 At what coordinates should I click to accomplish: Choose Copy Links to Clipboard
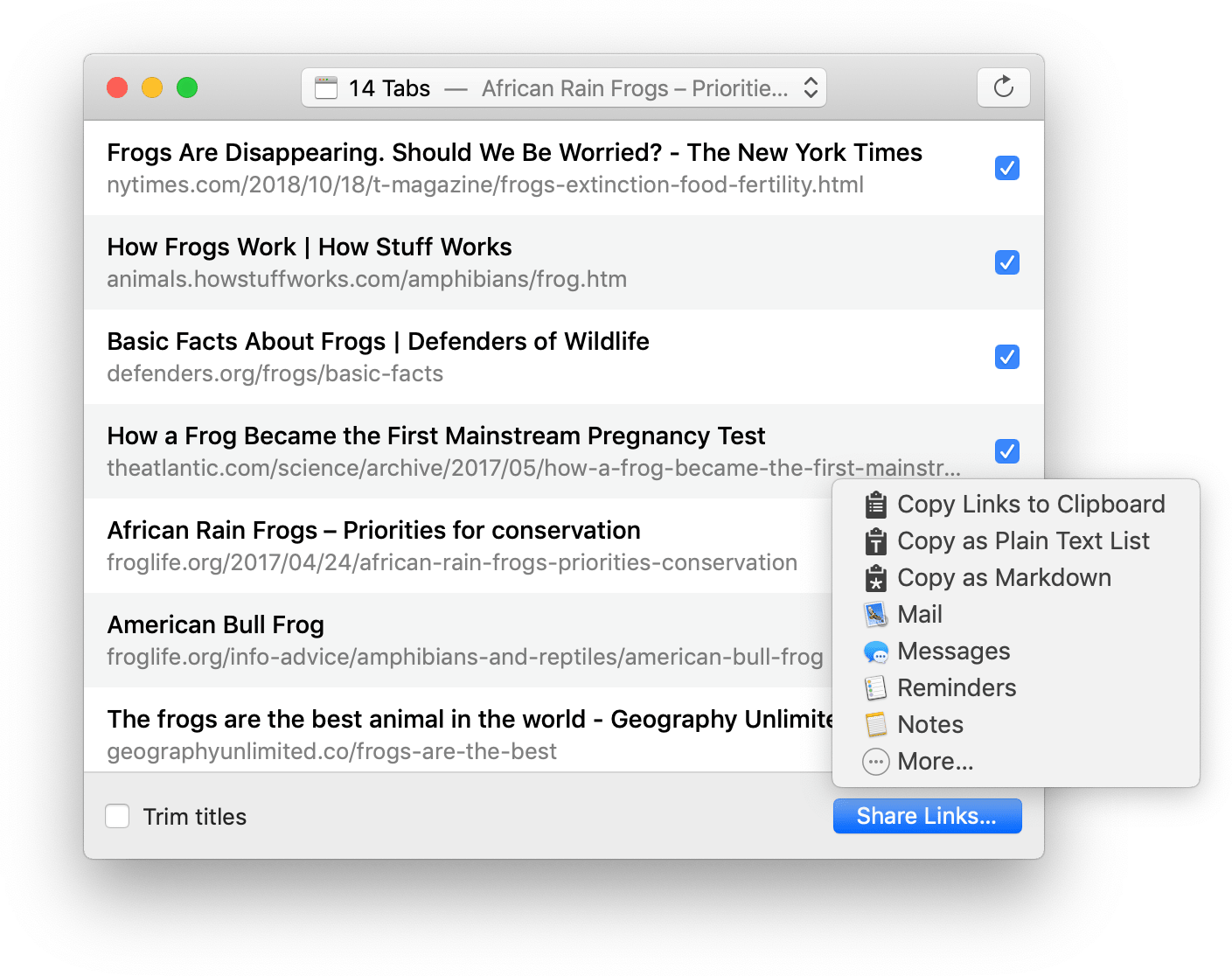tap(1016, 505)
